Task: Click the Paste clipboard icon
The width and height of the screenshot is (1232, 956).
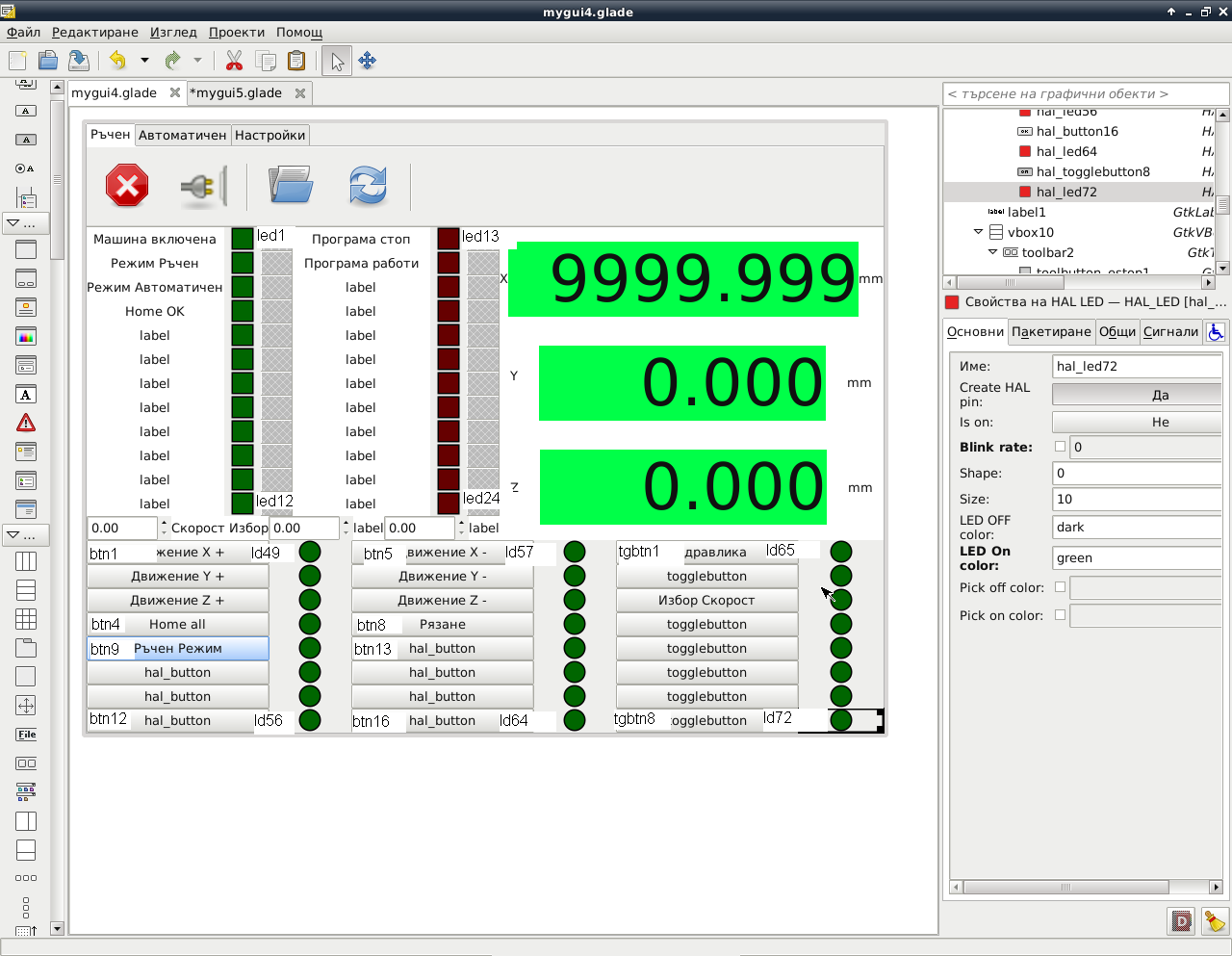Action: (296, 61)
